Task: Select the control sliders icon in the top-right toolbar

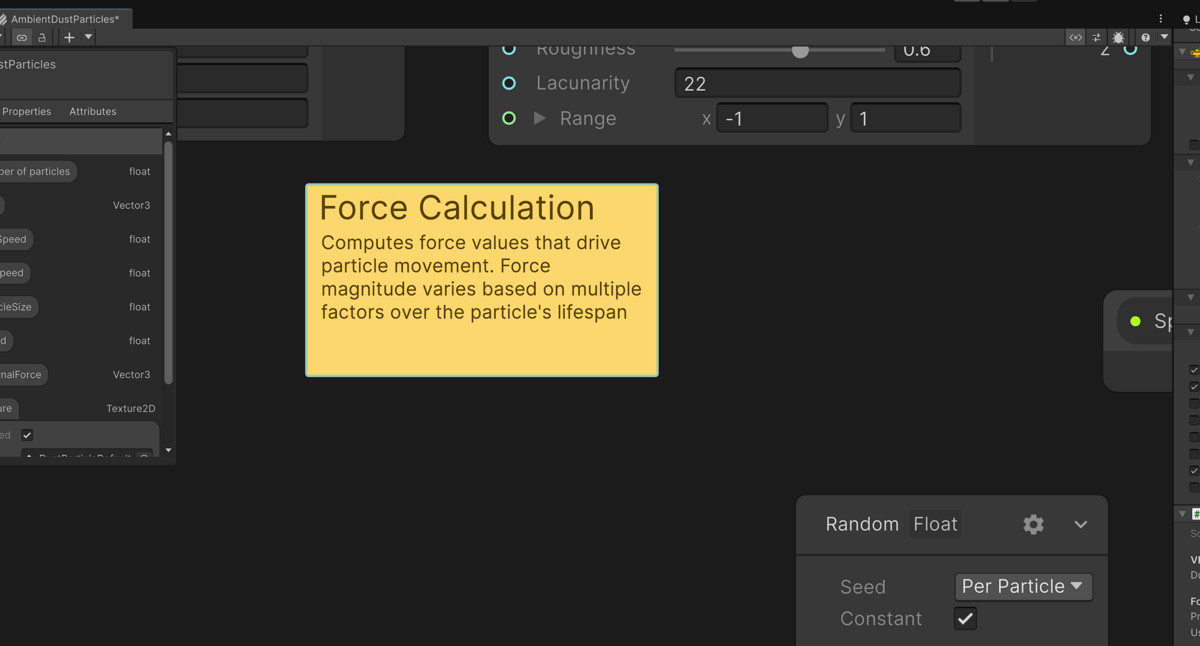Action: click(x=1097, y=37)
